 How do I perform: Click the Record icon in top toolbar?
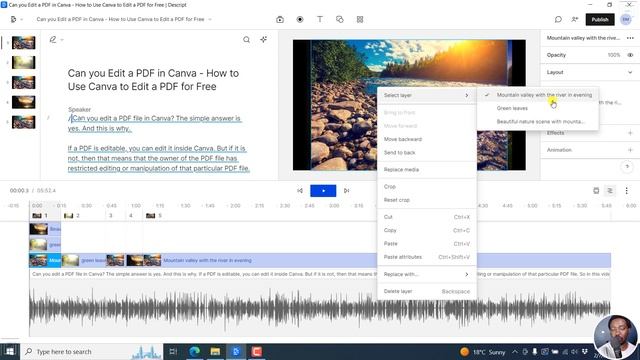coord(300,19)
